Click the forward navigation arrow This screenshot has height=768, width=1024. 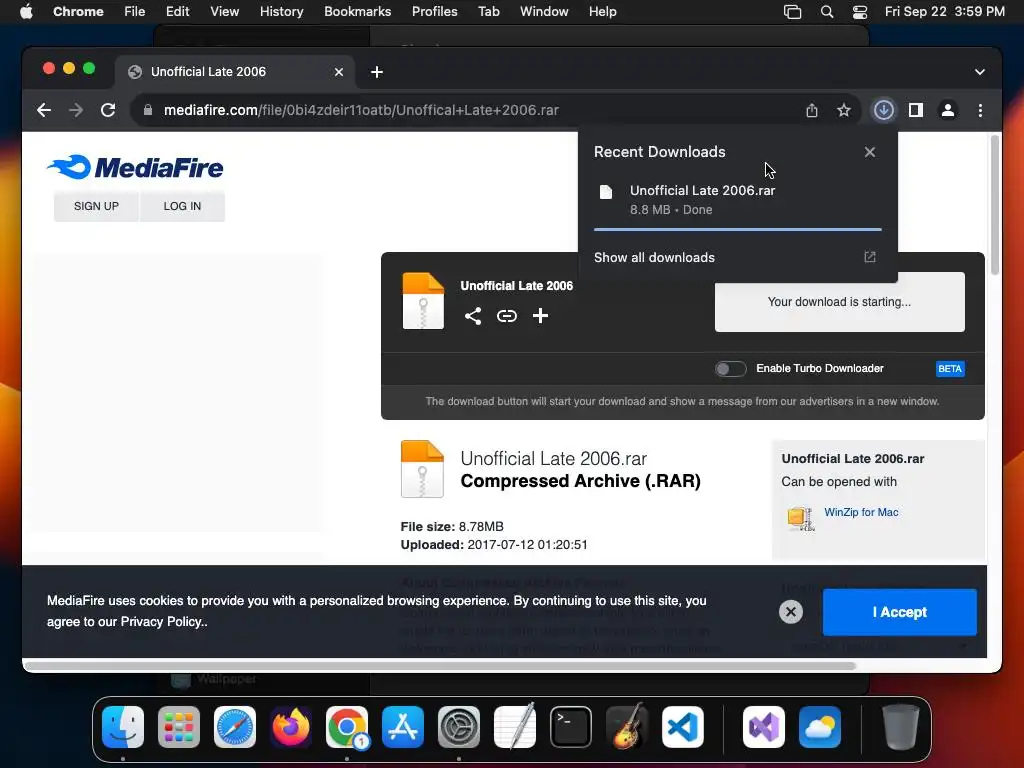(76, 110)
